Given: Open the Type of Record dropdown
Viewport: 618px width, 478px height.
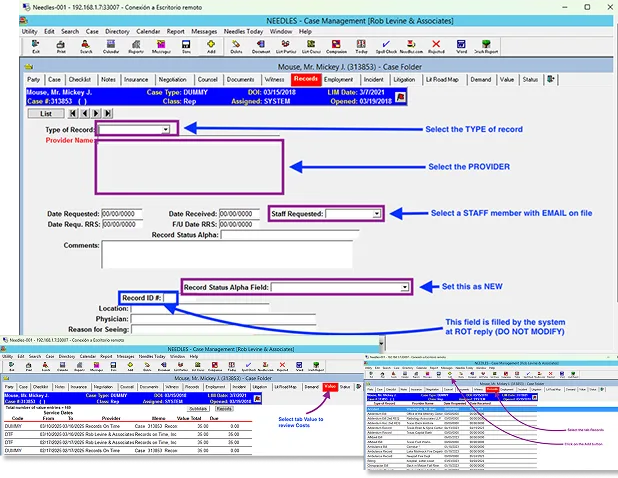Looking at the screenshot, I should click(166, 129).
